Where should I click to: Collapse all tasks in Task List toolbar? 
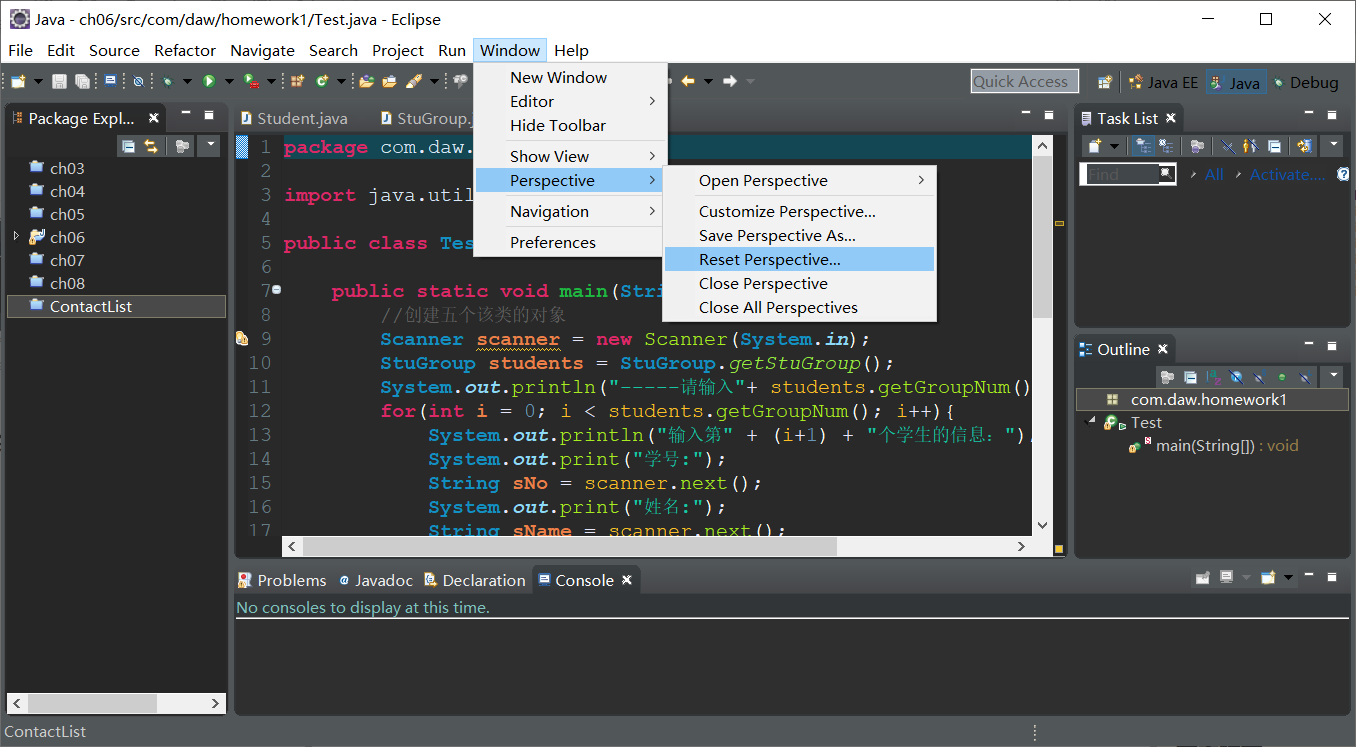click(x=1274, y=146)
